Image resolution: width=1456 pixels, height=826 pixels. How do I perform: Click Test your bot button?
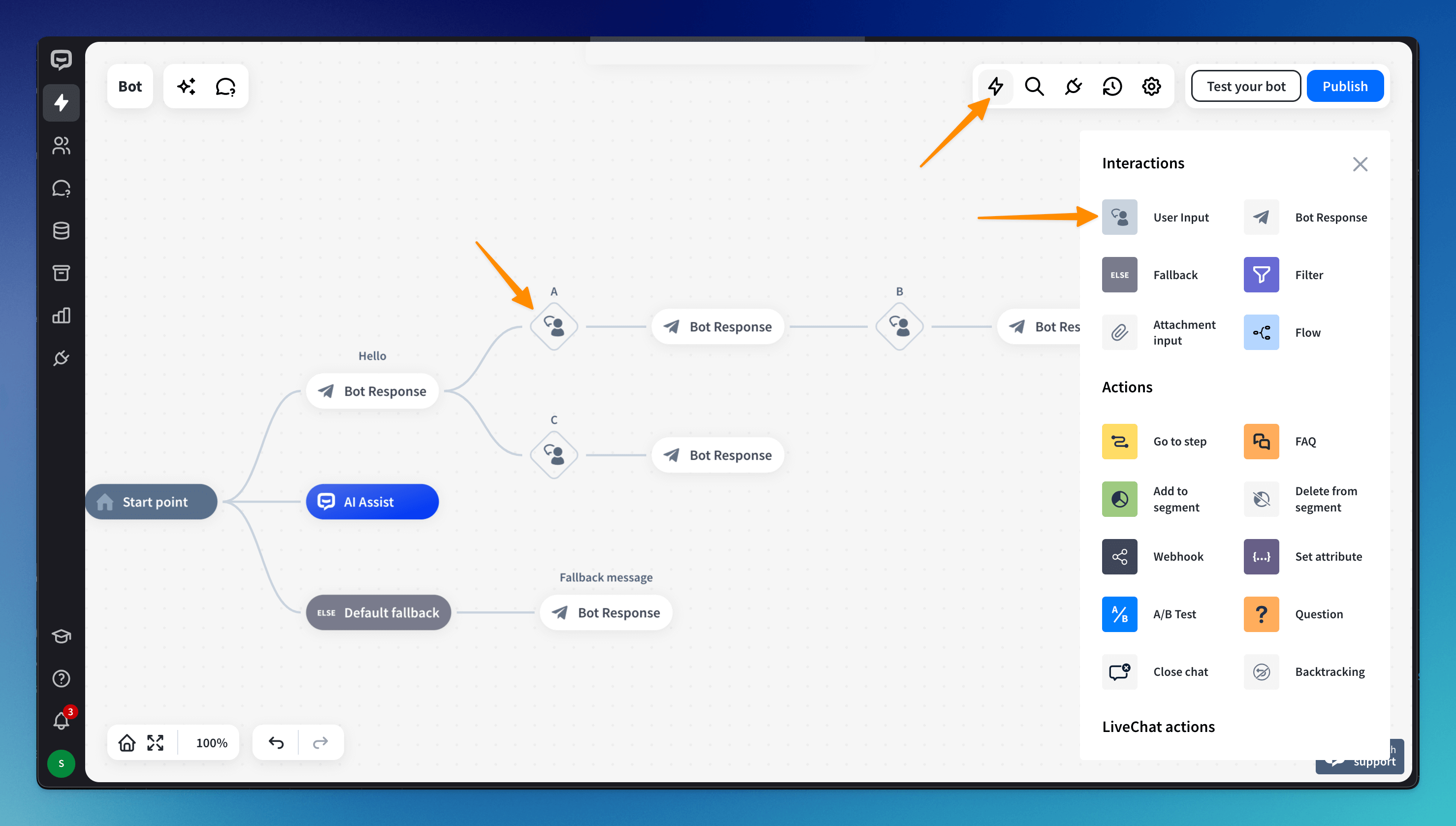[1245, 86]
